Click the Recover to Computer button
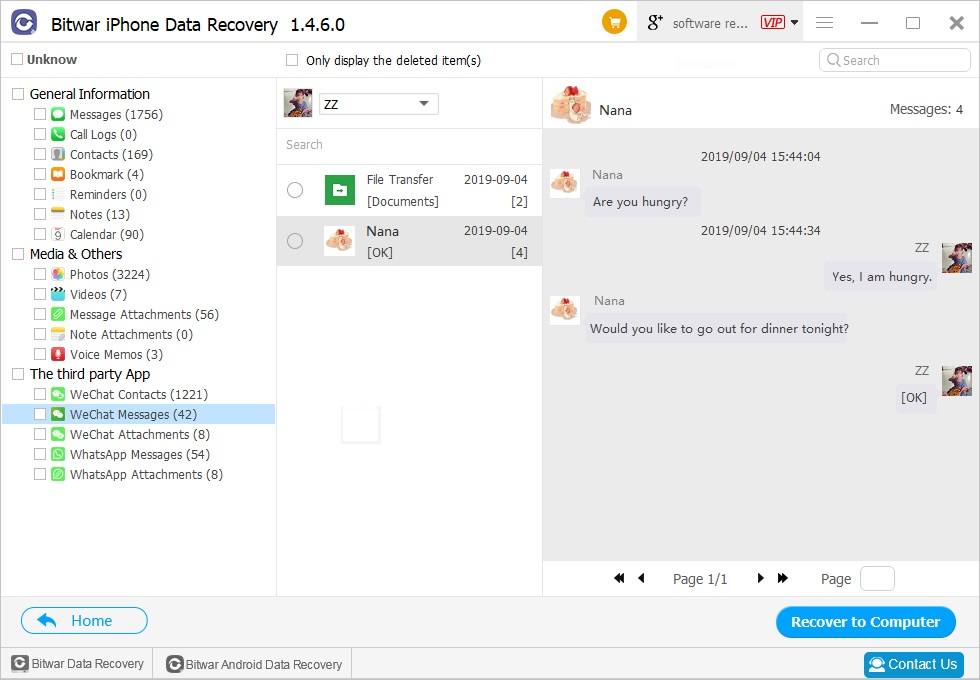 pyautogui.click(x=865, y=622)
